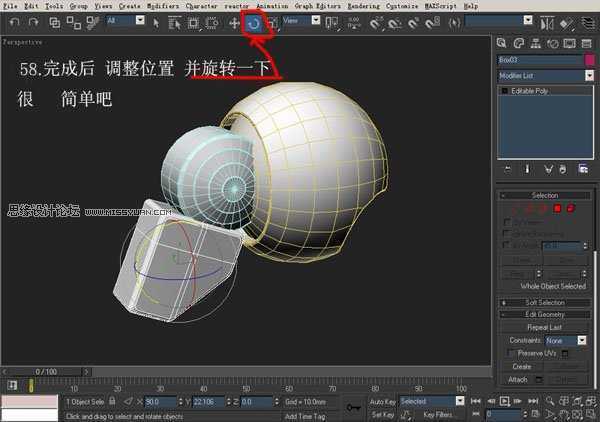Click the Pan hand viewport tool
The height and width of the screenshot is (422, 600).
(x=564, y=414)
